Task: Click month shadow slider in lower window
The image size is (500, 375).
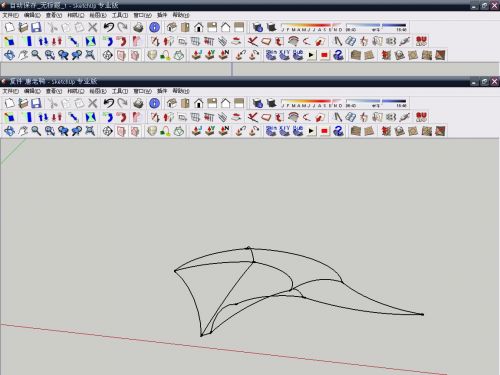Action: click(312, 104)
